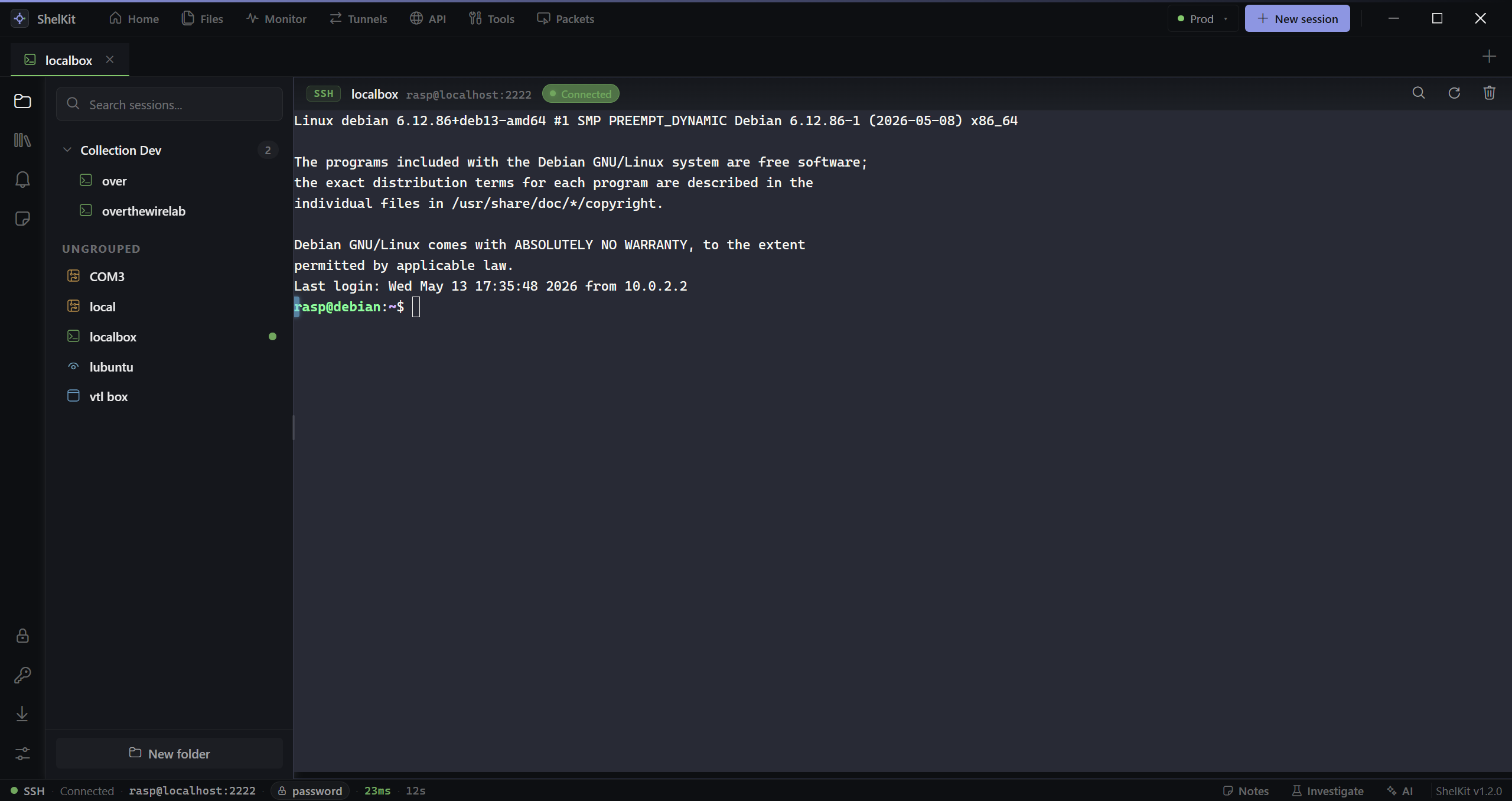This screenshot has width=1512, height=801.
Task: Open the Prod environment dropdown
Action: (x=1203, y=19)
